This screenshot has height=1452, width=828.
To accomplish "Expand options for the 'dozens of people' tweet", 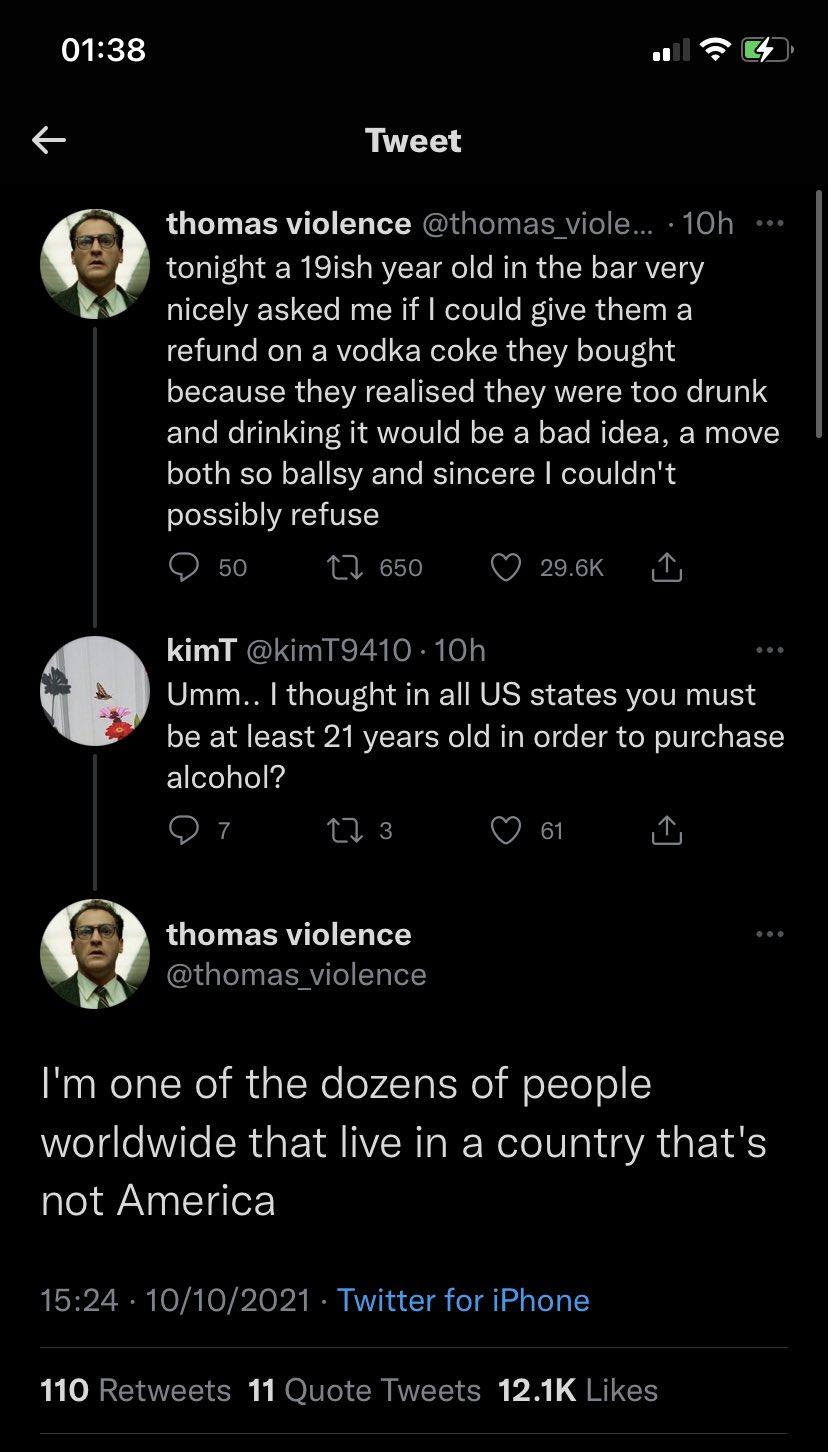I will (x=771, y=933).
